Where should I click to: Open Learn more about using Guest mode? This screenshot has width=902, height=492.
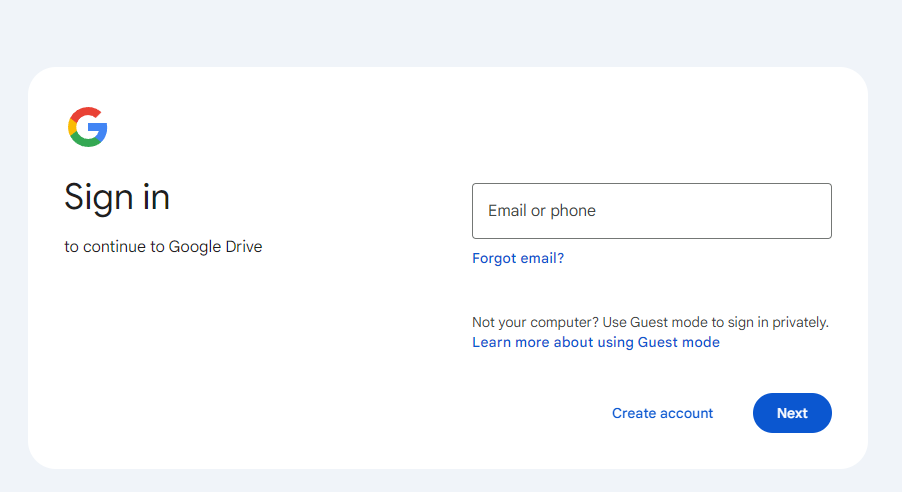tap(595, 342)
